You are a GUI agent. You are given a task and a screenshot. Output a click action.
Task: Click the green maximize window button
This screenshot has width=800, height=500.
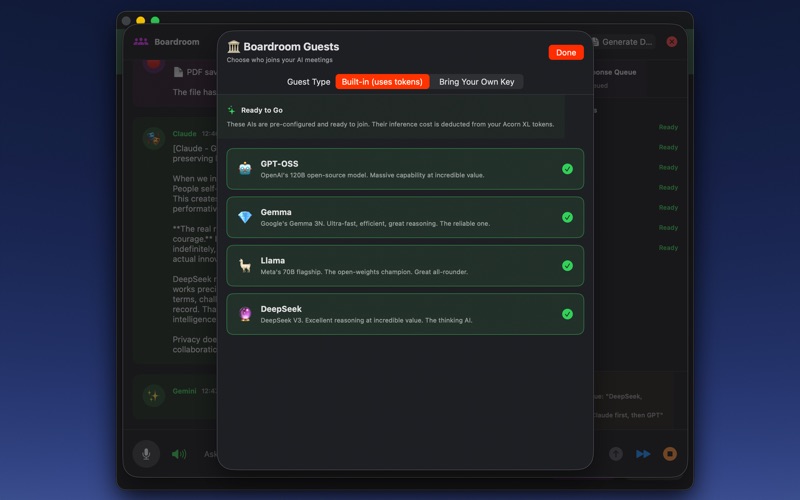155,20
